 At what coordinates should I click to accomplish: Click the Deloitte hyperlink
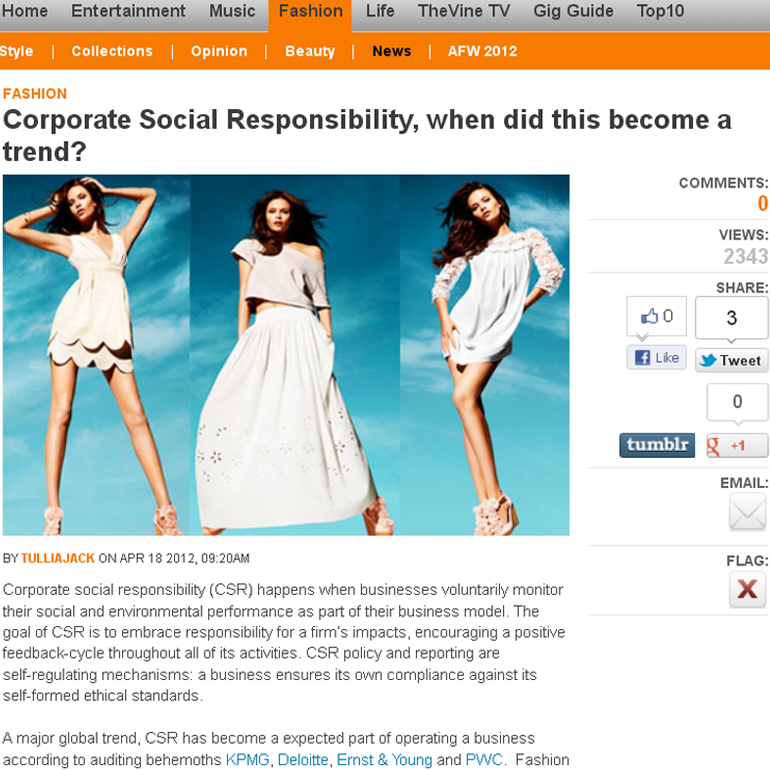coord(302,760)
